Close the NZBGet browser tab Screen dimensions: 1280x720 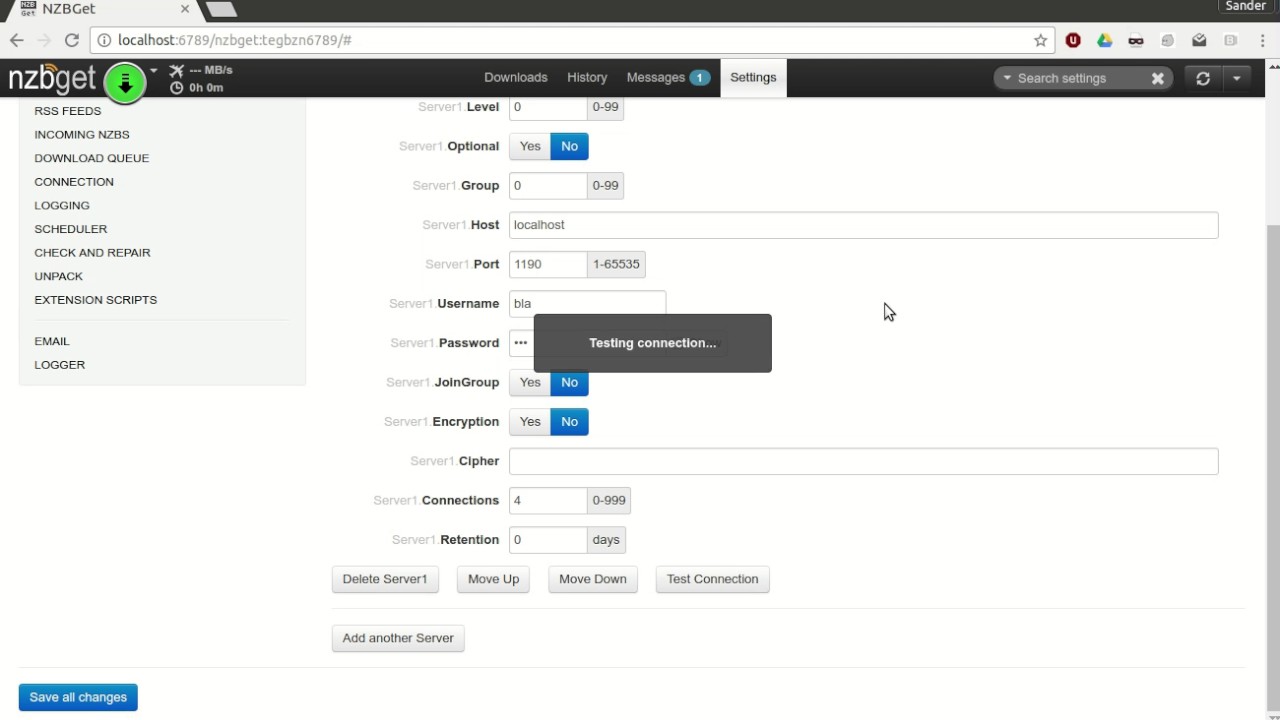[x=184, y=9]
